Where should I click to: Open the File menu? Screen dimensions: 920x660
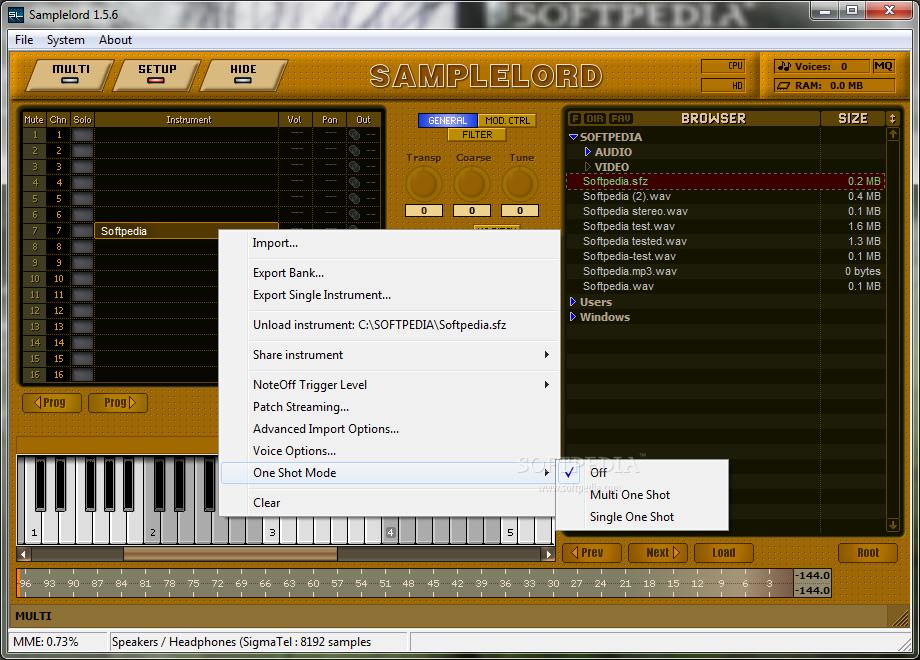(24, 40)
